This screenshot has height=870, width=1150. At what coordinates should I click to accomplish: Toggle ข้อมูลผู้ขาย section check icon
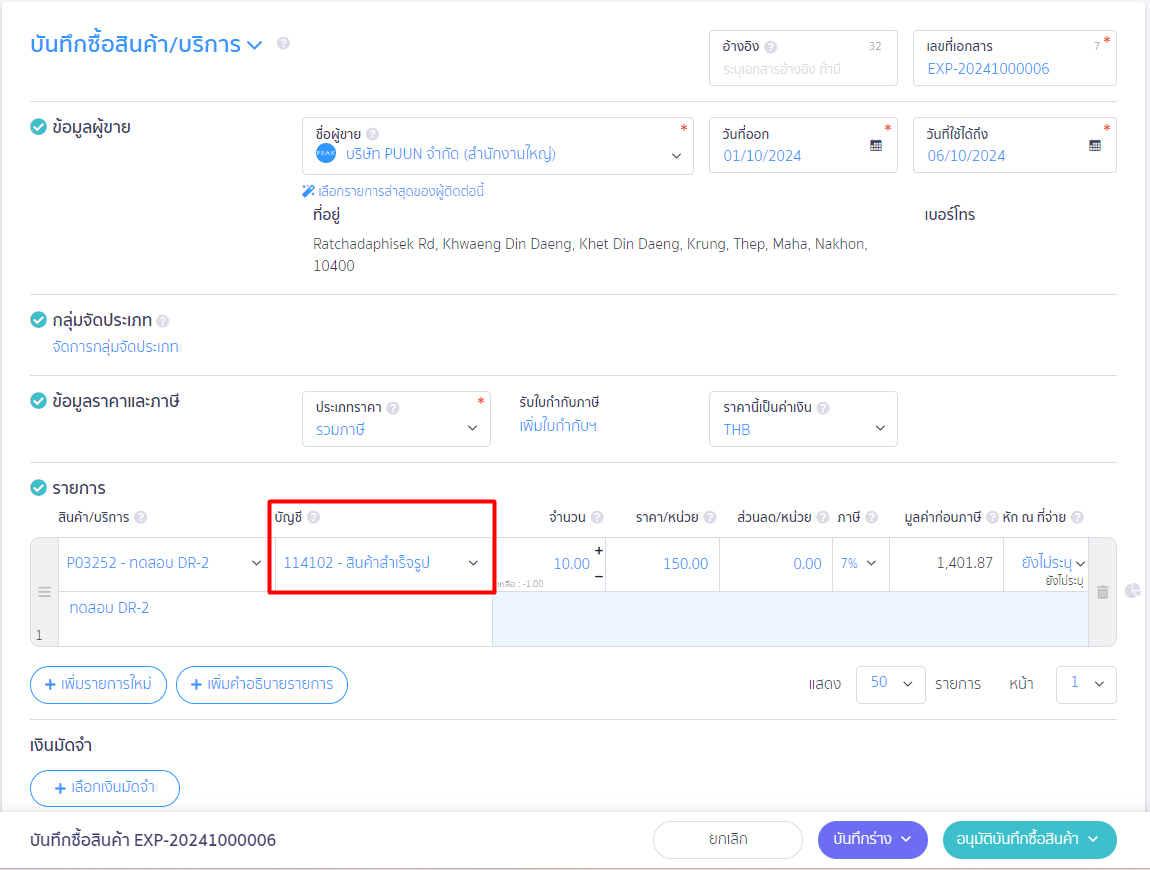(x=38, y=127)
